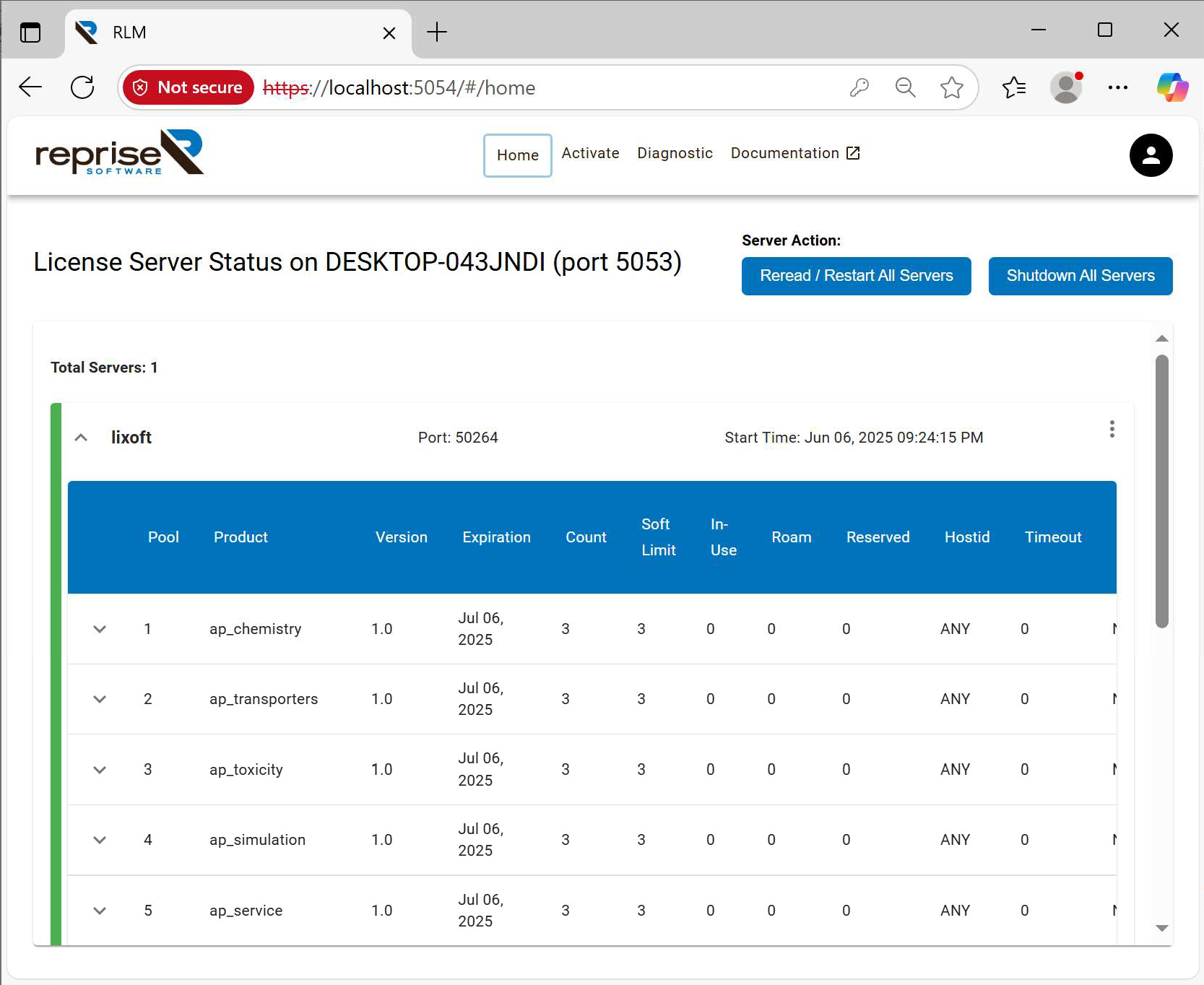Click the ANY hostid in ap_chemistry row
This screenshot has width=1204, height=985.
click(955, 629)
